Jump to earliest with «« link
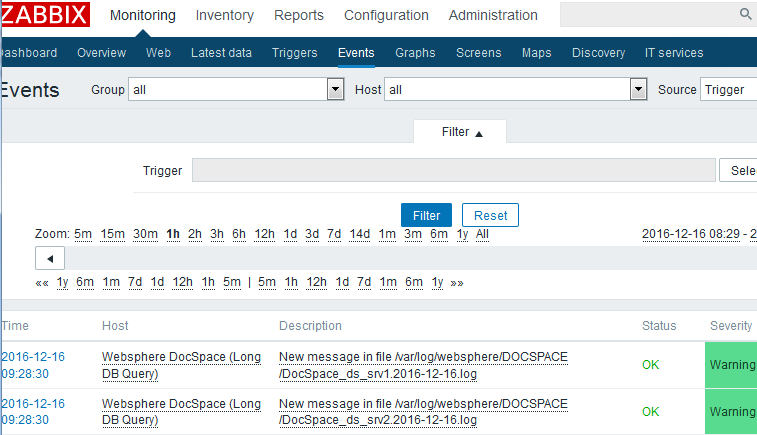 42,283
